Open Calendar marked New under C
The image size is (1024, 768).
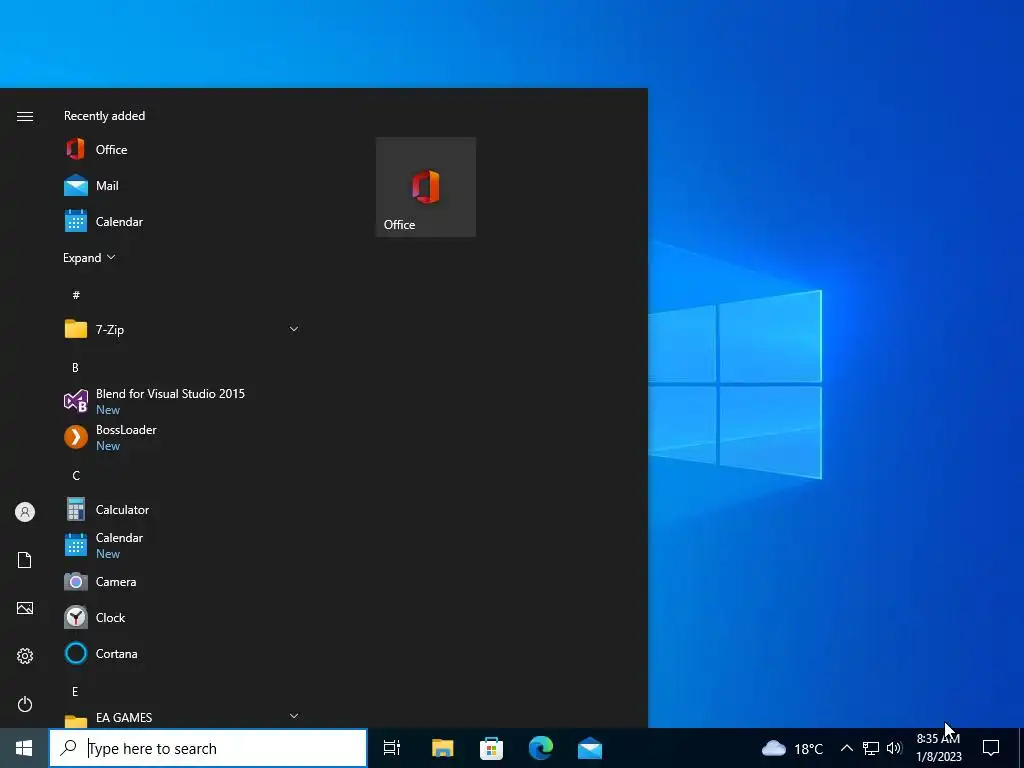(183, 545)
